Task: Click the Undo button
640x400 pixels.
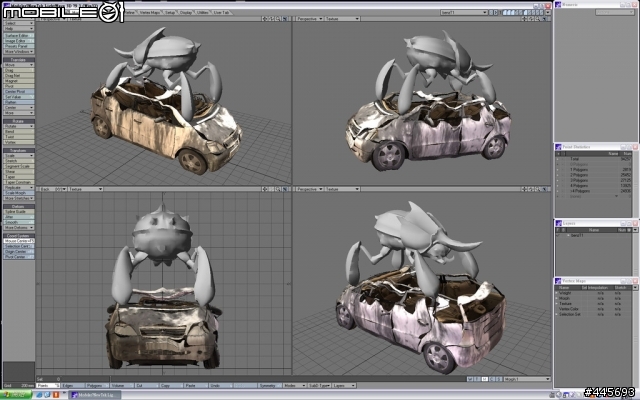Action: tap(220, 385)
